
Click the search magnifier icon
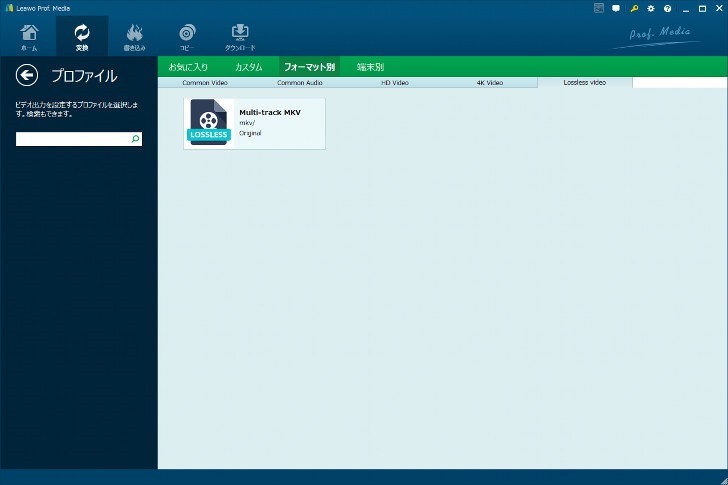[135, 139]
